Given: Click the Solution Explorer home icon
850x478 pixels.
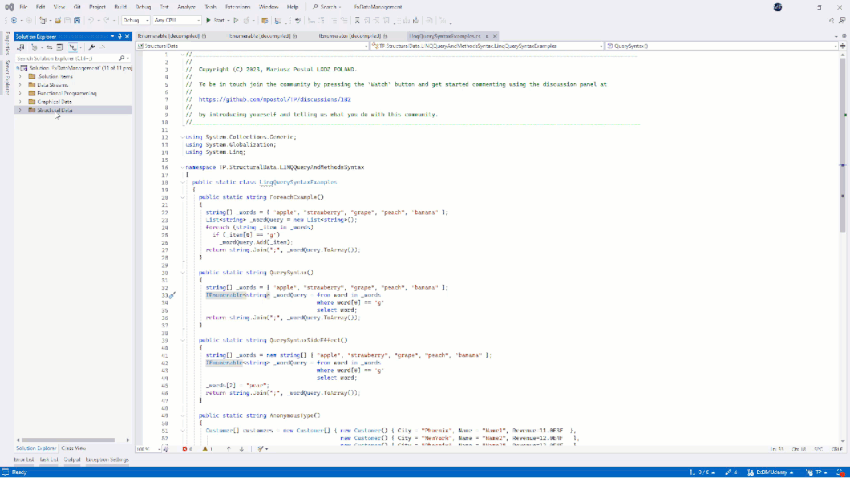Looking at the screenshot, I should 21,47.
